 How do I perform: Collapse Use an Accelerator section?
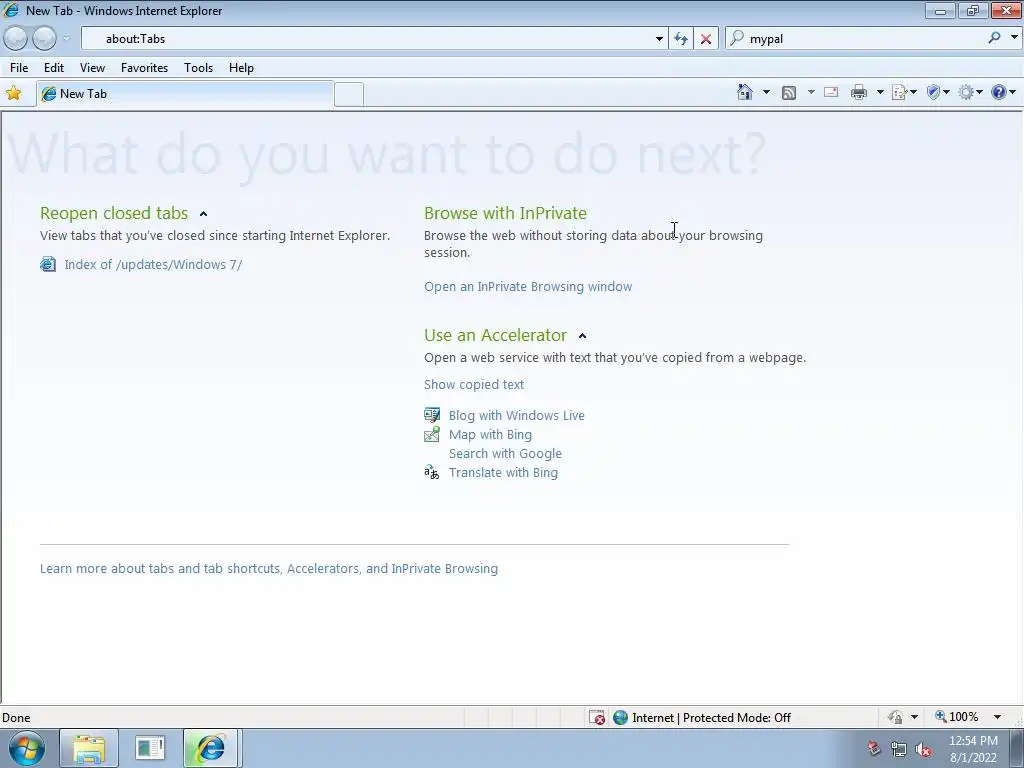click(x=583, y=336)
